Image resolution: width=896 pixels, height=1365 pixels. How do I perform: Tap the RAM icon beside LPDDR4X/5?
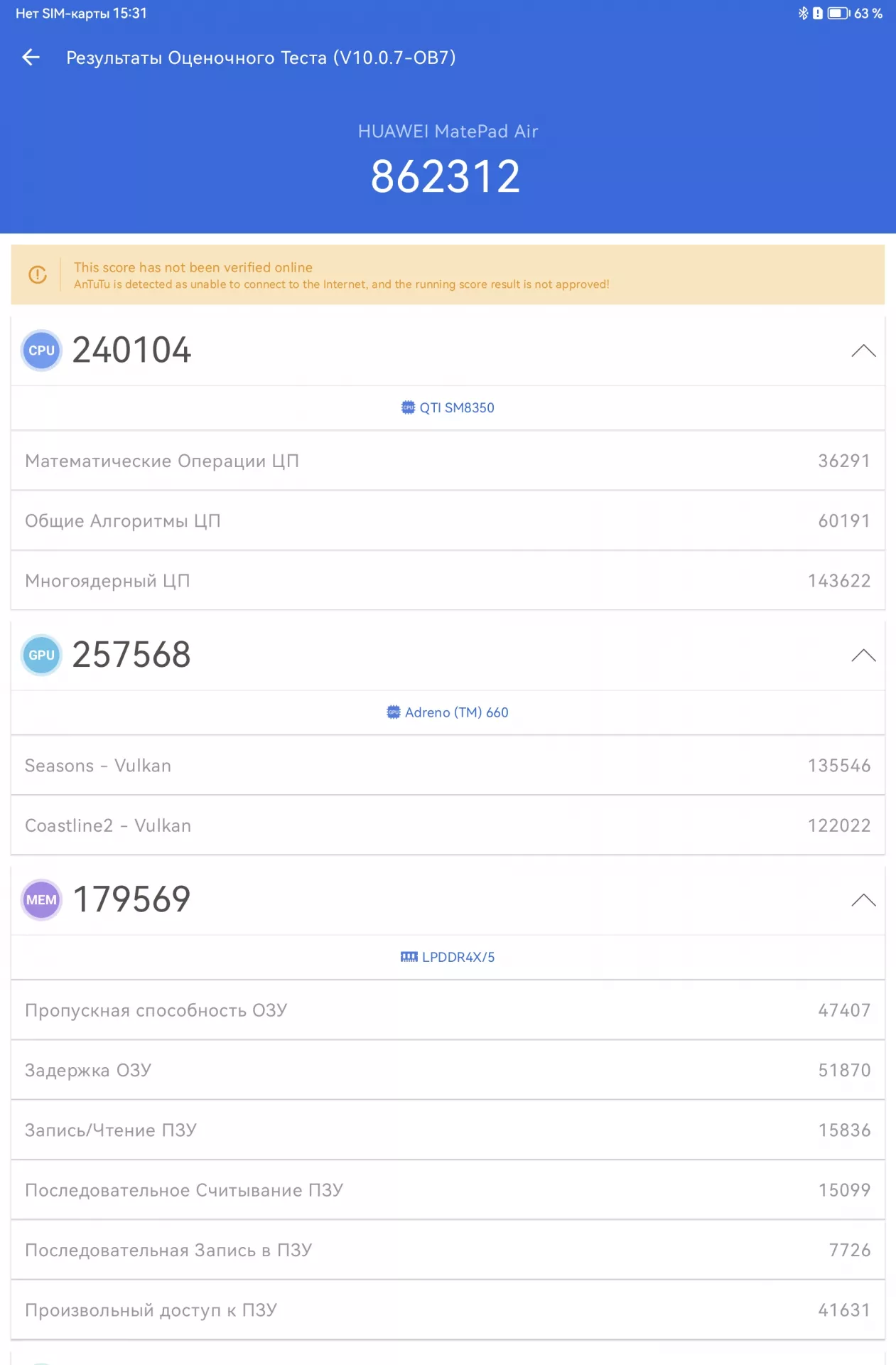(x=409, y=957)
